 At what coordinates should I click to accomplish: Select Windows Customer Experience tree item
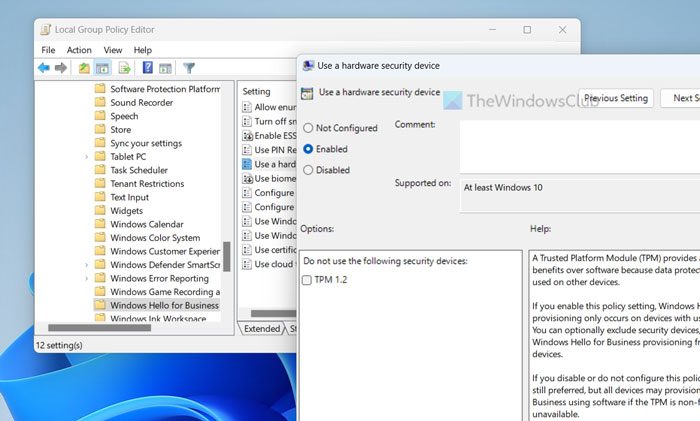(x=165, y=251)
